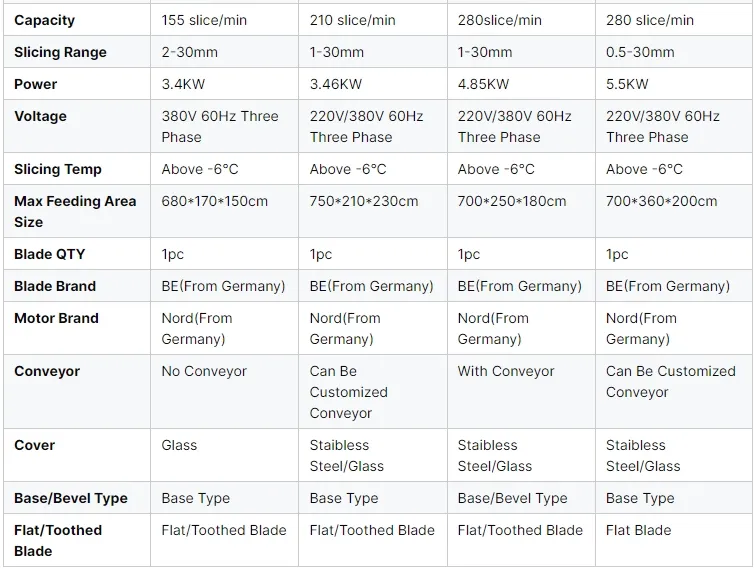Viewport: 754px width, 569px height.
Task: Click the Base/Bevel Type value cell
Action: 521,498
